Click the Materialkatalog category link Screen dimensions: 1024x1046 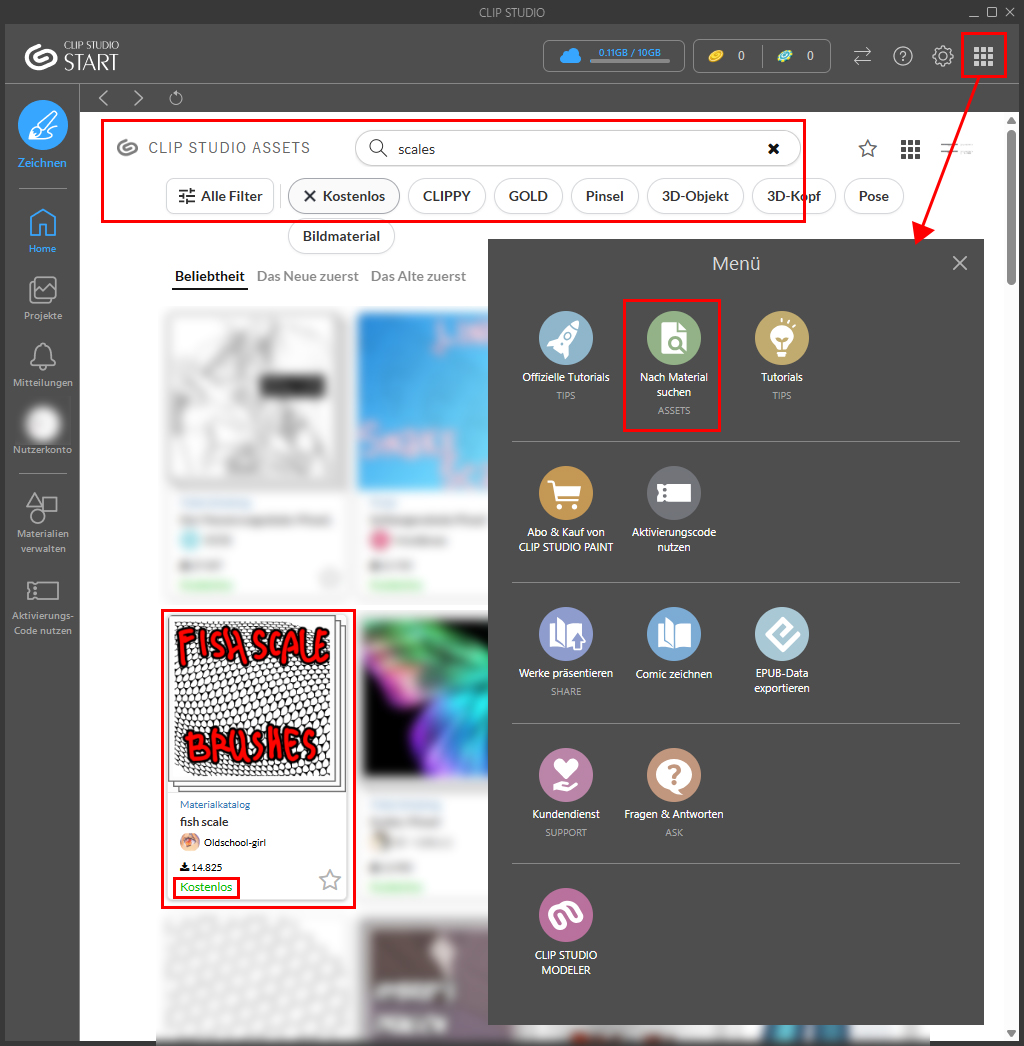pyautogui.click(x=215, y=805)
